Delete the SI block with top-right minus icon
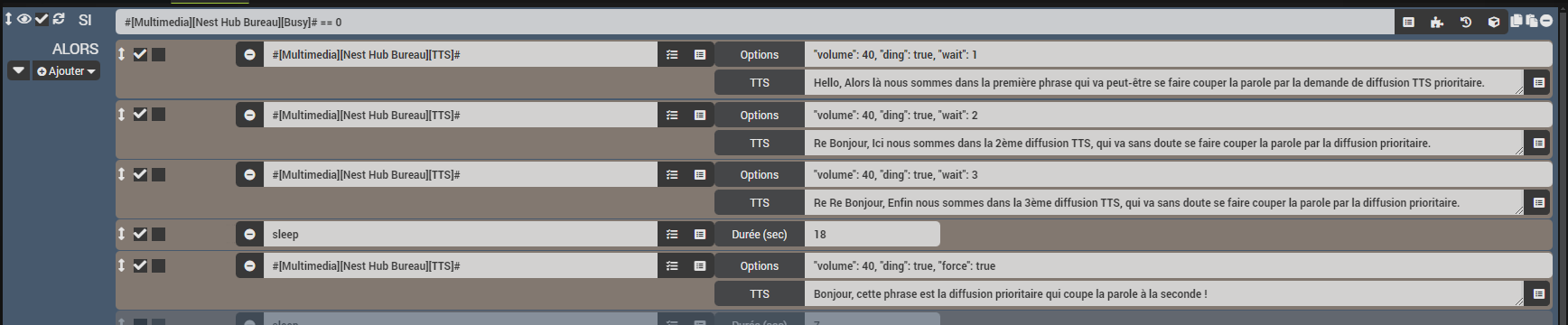1568x325 pixels. tap(1546, 21)
